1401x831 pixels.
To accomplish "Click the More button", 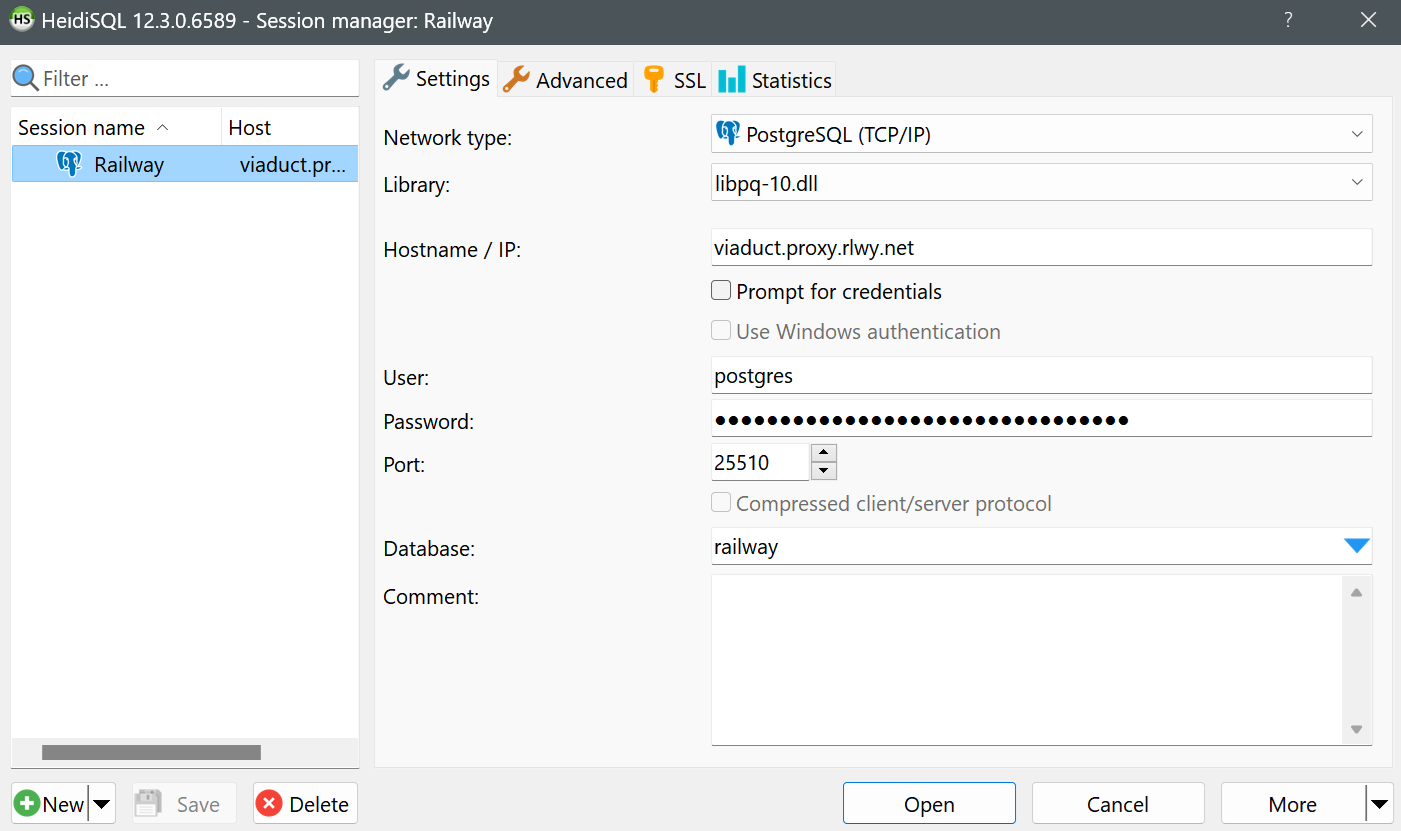I will [x=1293, y=804].
